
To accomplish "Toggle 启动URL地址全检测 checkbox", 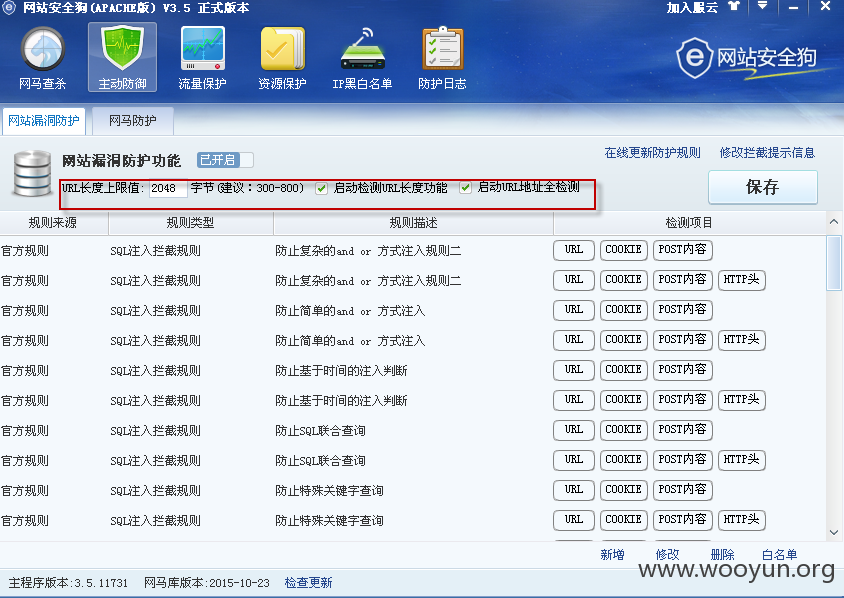I will 466,188.
